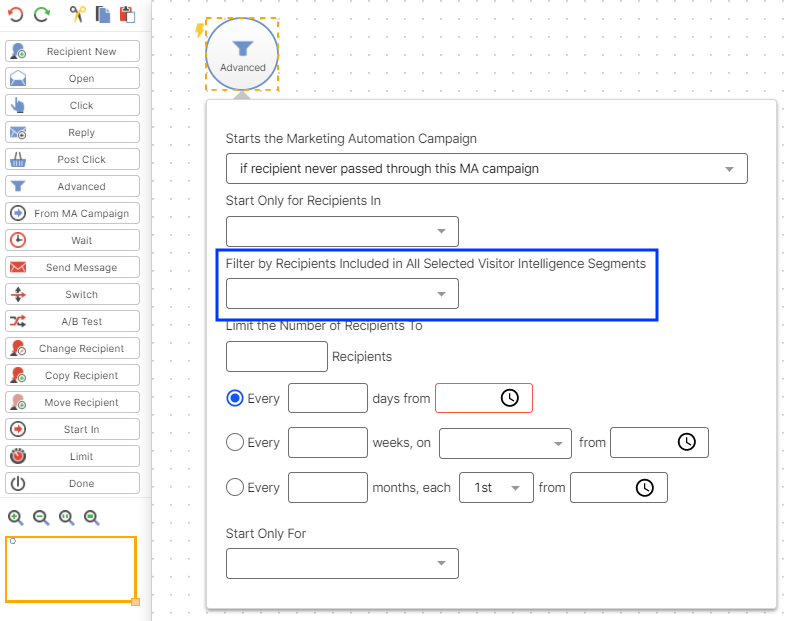Add a Send Message node
795x621 pixels.
[x=73, y=267]
